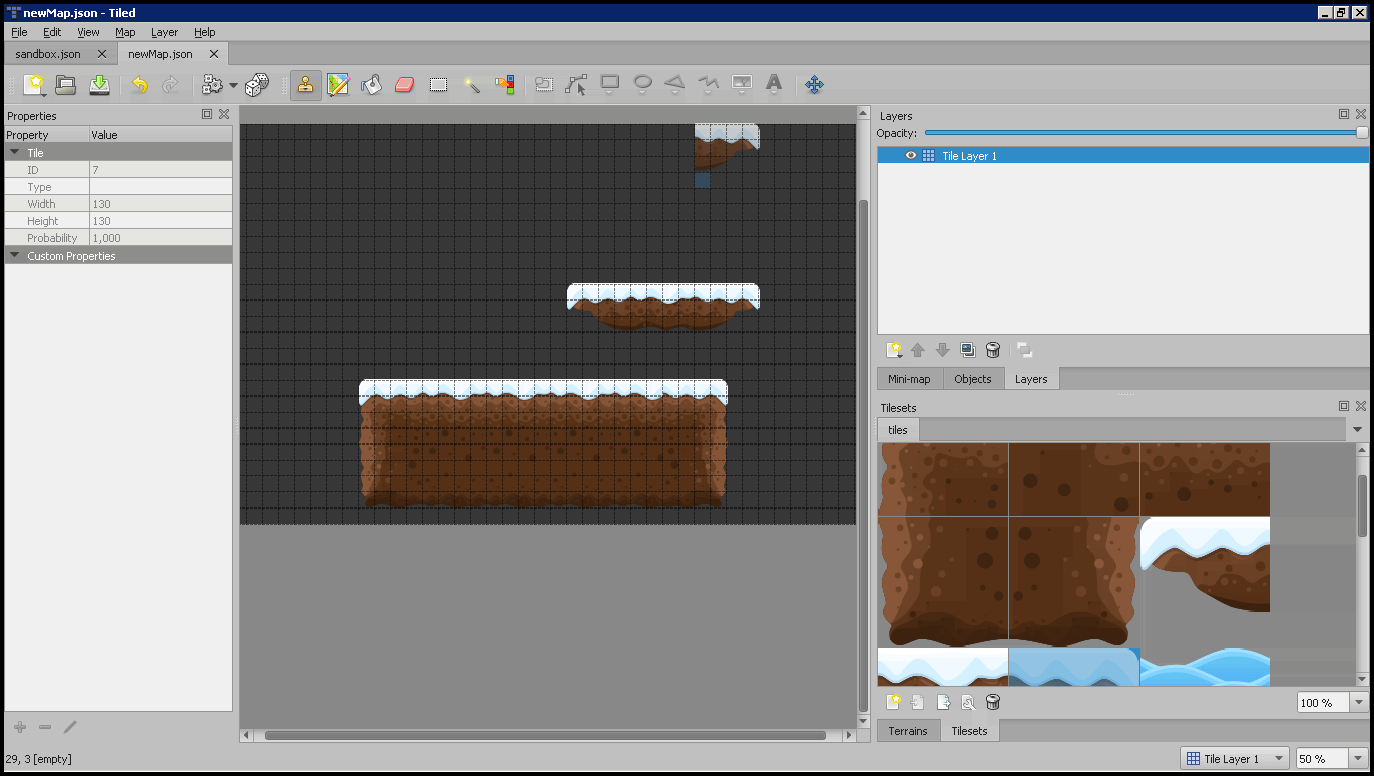Duplicate the selected layer
This screenshot has width=1374, height=776.
point(968,350)
